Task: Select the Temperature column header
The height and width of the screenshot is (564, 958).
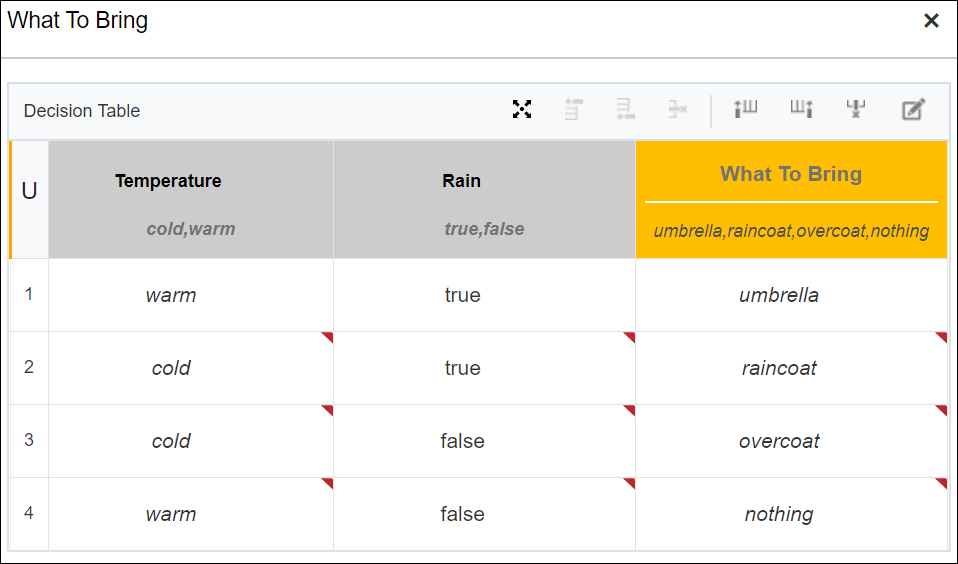Action: point(191,199)
